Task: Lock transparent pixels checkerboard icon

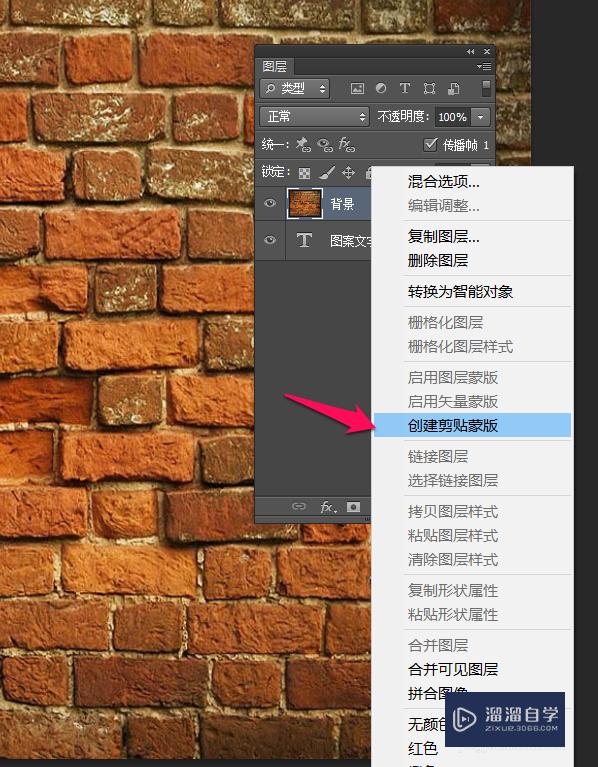Action: pos(304,173)
